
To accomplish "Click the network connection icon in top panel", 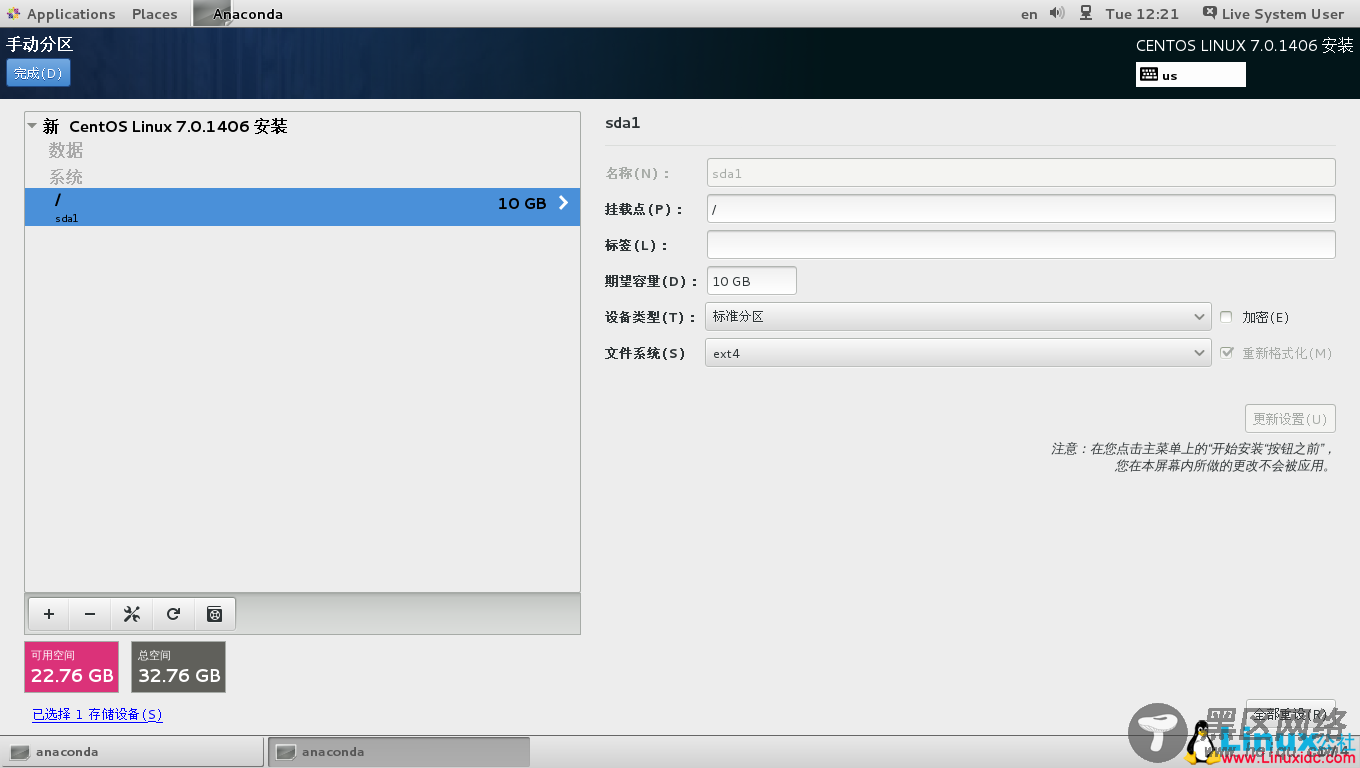I will 1086,13.
